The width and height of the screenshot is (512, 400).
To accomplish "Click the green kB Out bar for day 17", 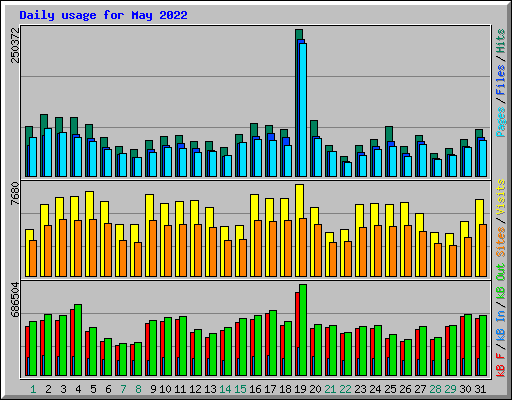I will pos(273,343).
